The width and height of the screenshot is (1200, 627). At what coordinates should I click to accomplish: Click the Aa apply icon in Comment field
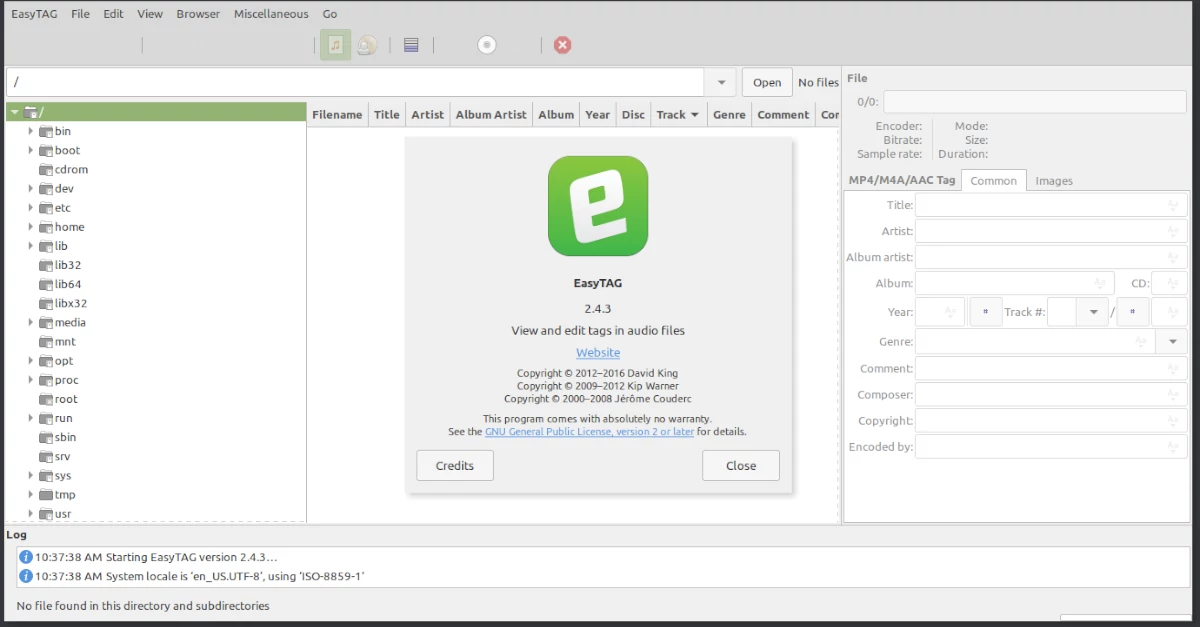(1174, 369)
